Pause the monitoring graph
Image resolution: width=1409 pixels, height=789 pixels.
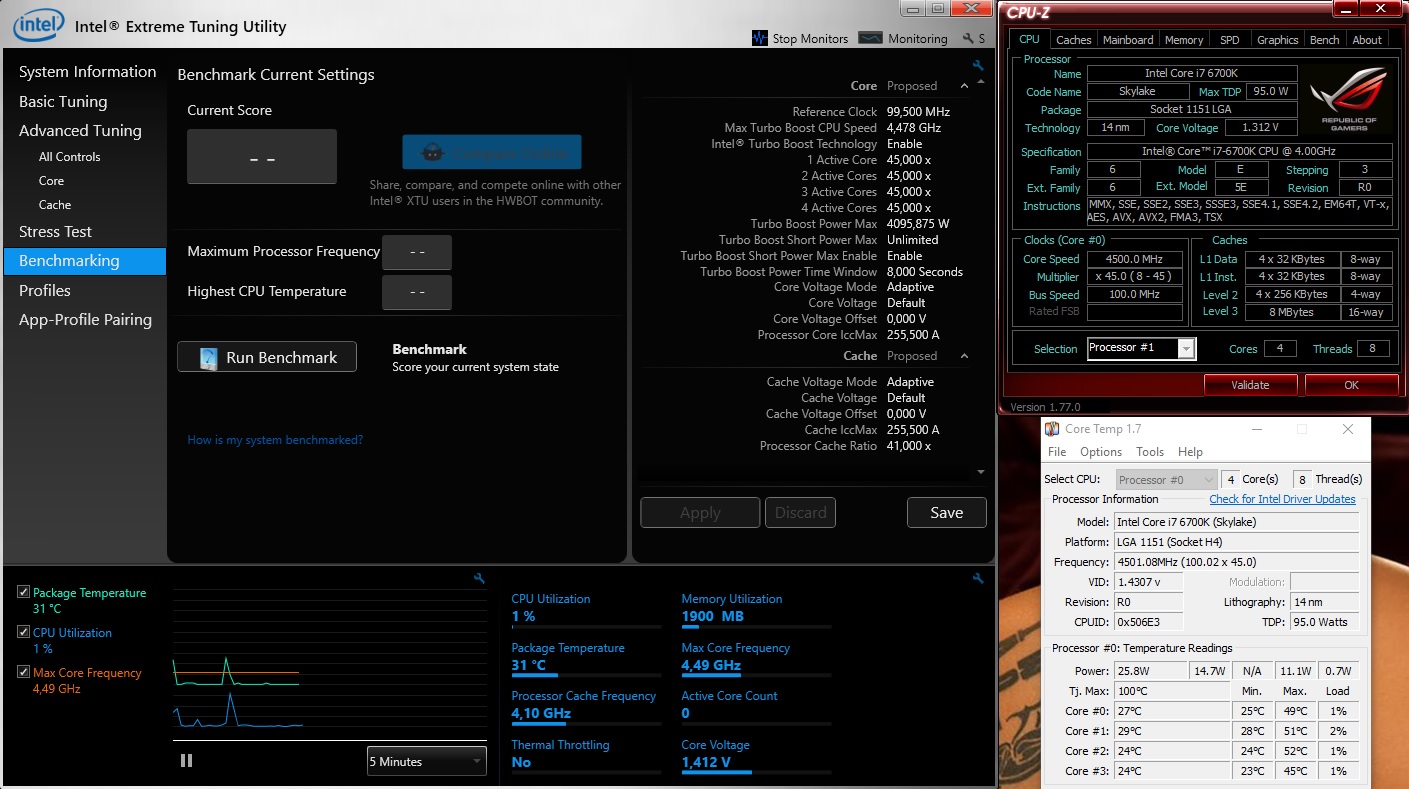point(186,761)
